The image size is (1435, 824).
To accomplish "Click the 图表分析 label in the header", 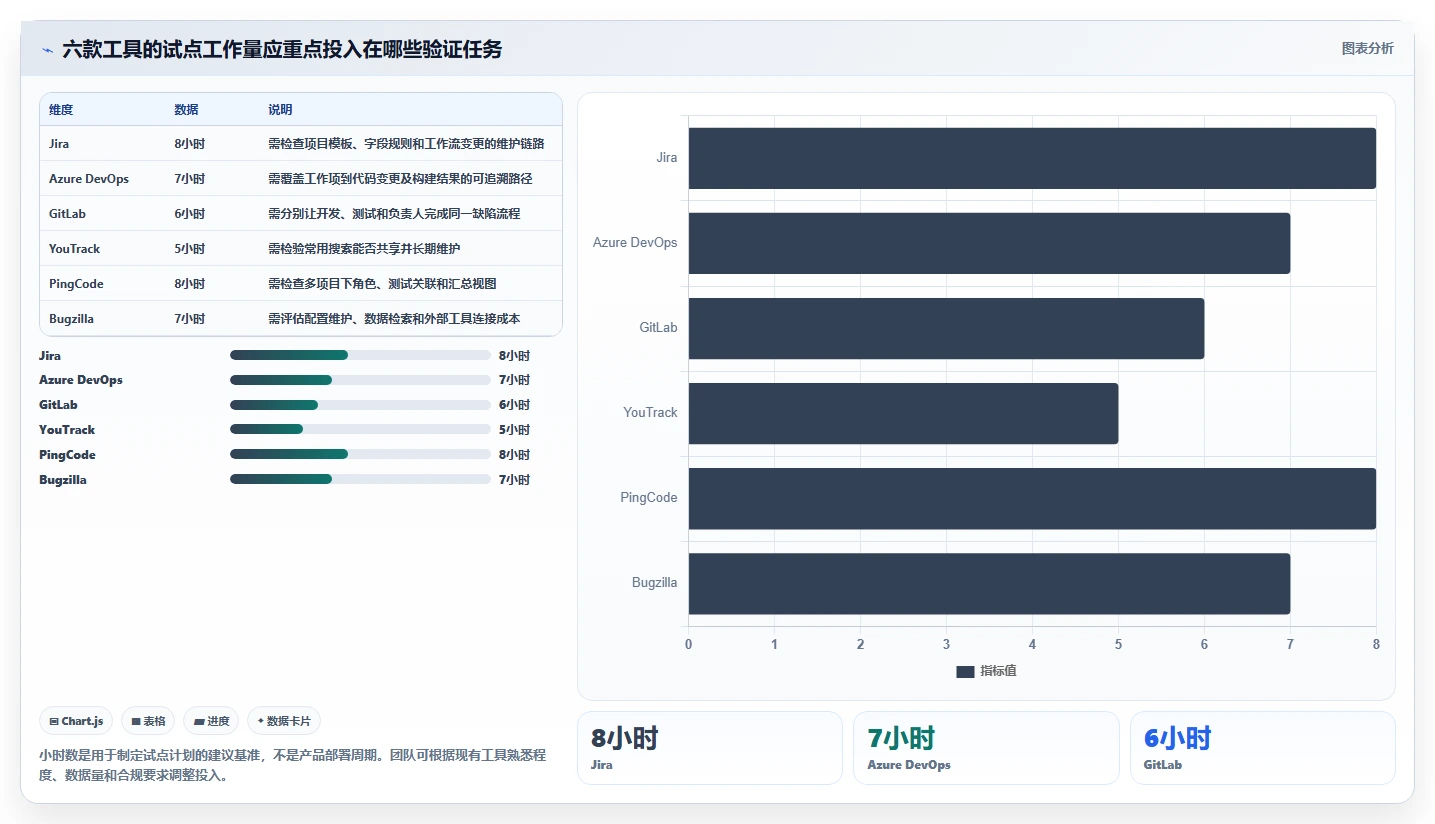I will point(1367,49).
